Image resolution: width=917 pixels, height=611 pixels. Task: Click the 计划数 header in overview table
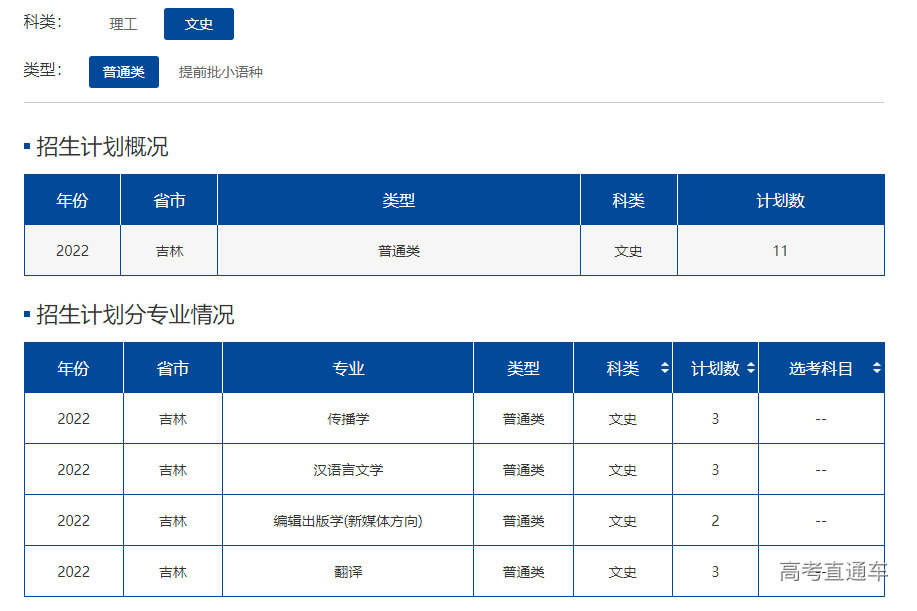click(x=780, y=200)
